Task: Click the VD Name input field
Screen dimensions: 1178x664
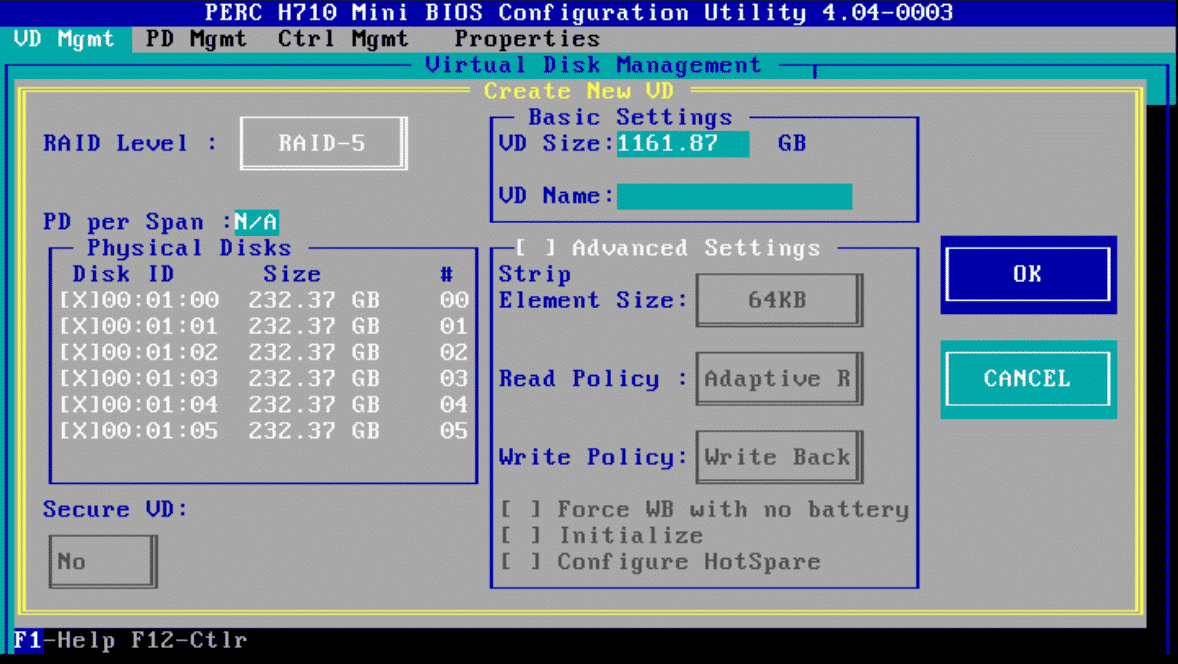Action: 734,196
